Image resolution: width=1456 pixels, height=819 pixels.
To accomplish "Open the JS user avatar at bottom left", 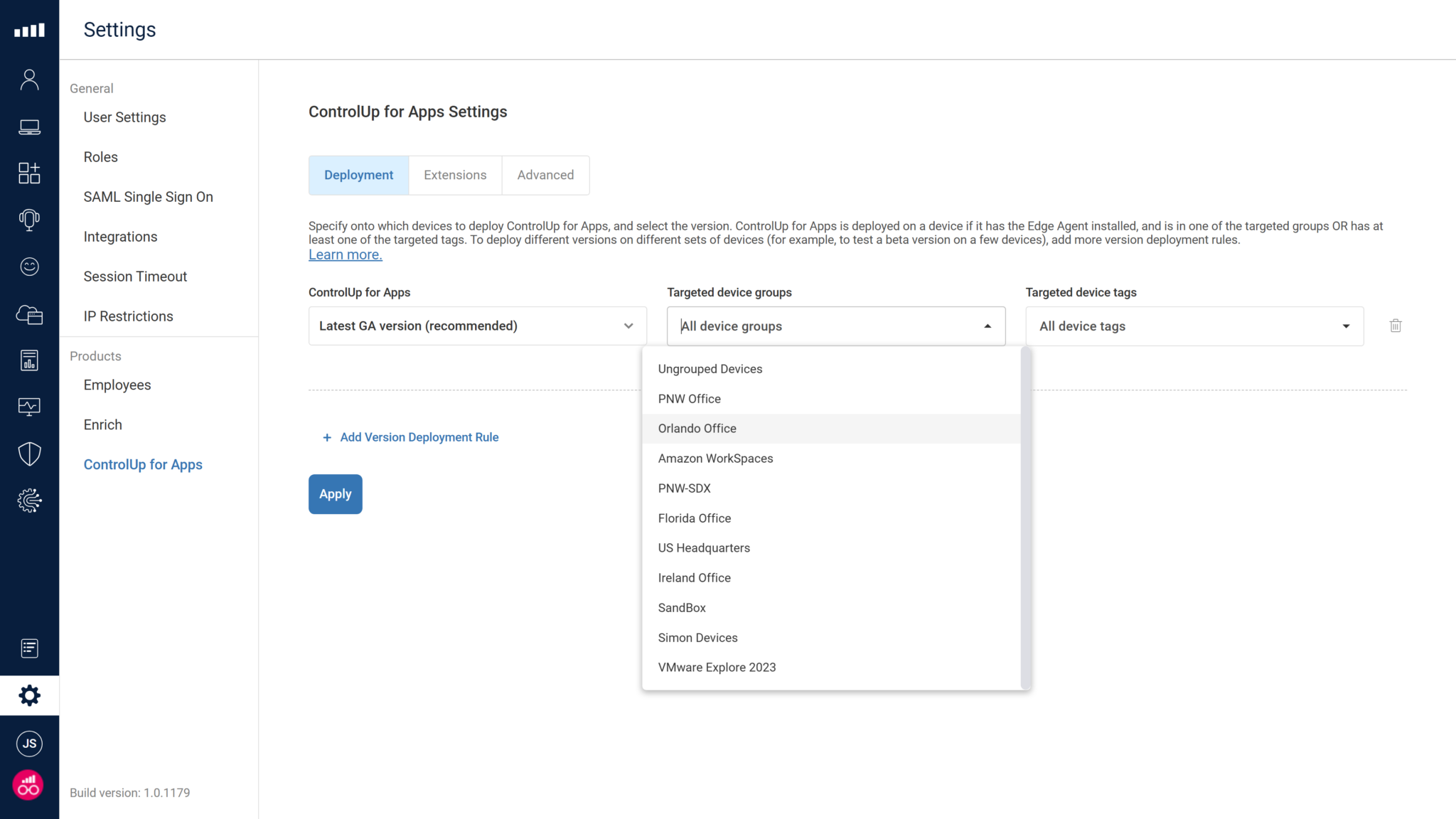I will [x=29, y=743].
